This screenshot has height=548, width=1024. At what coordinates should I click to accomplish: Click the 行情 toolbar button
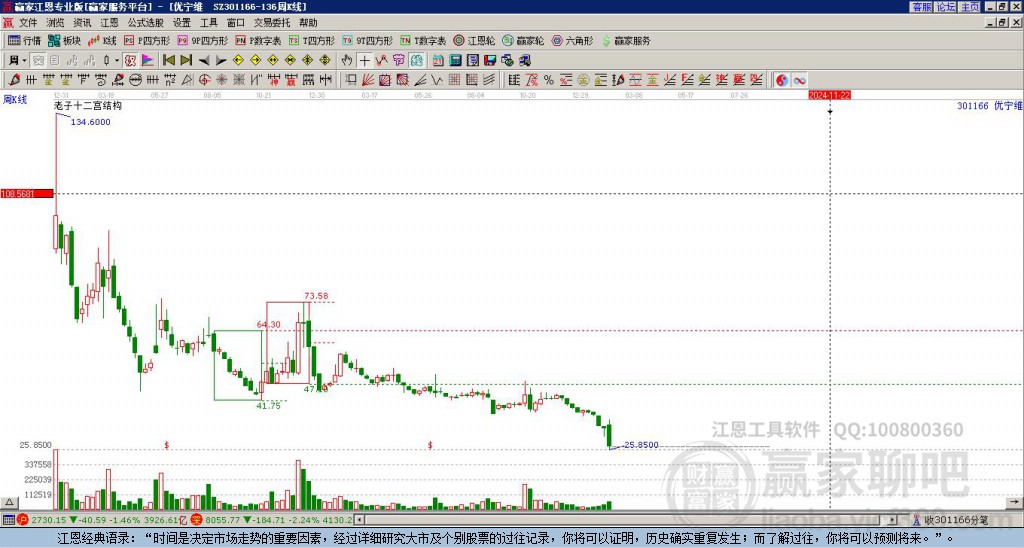[24, 40]
